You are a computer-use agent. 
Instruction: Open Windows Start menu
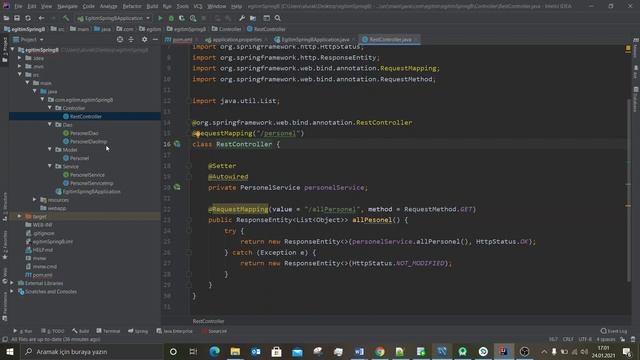[10, 351]
